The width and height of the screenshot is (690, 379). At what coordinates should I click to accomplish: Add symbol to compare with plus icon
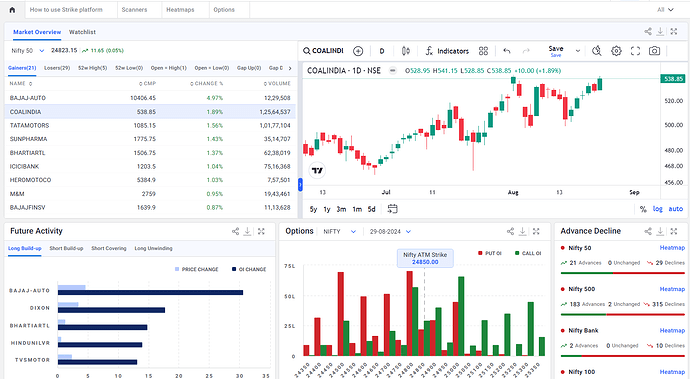(x=358, y=51)
